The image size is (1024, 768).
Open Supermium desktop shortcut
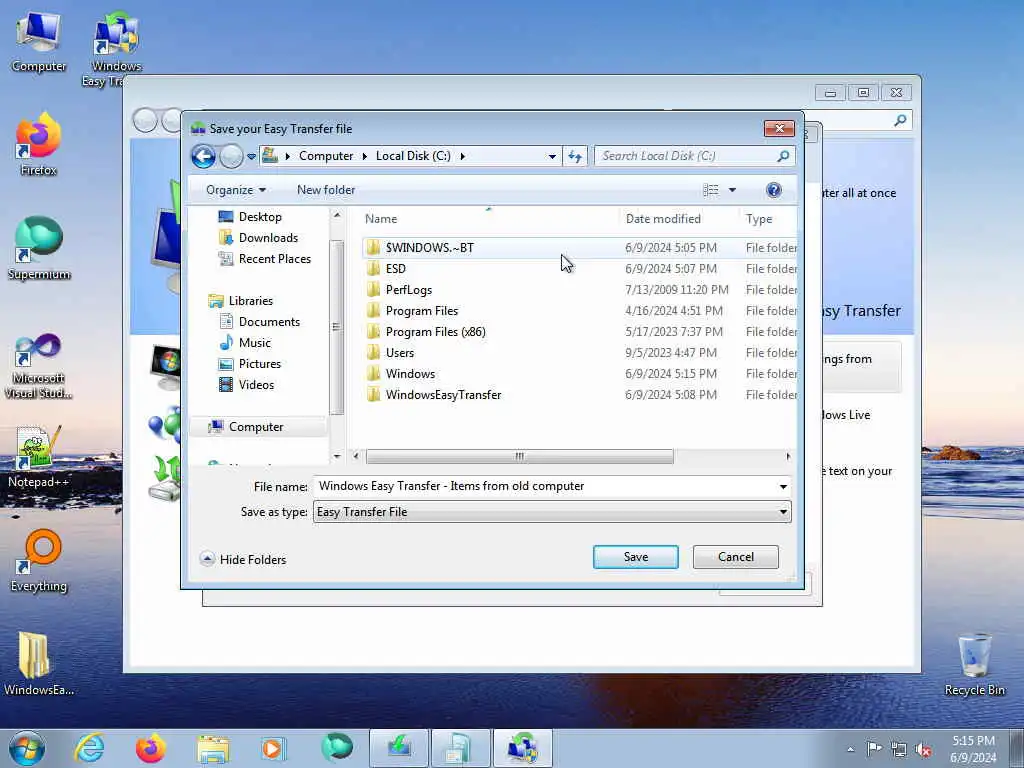tap(39, 249)
